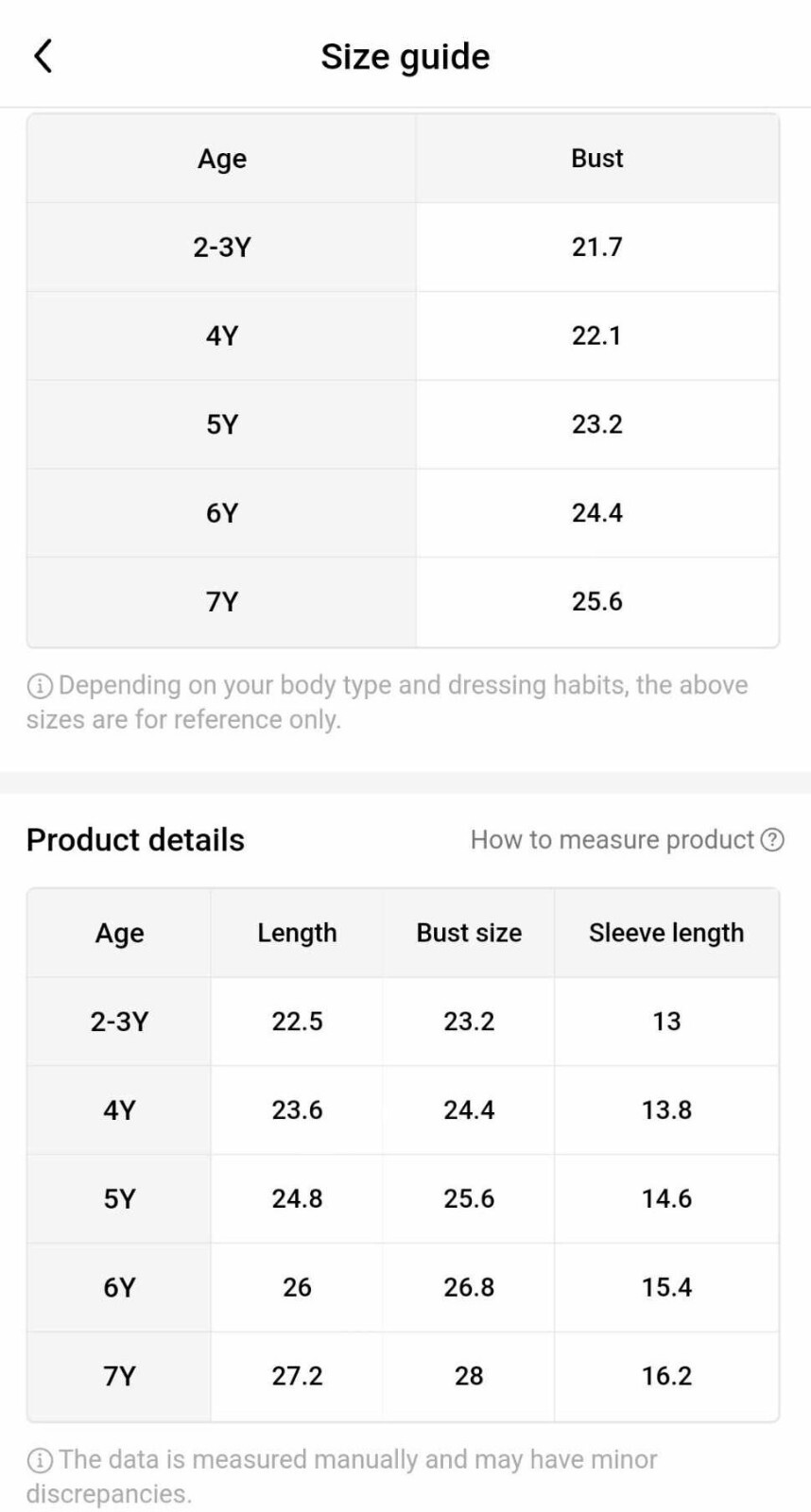811x1512 pixels.
Task: Click the 'Sleeve length' column header
Action: [666, 933]
